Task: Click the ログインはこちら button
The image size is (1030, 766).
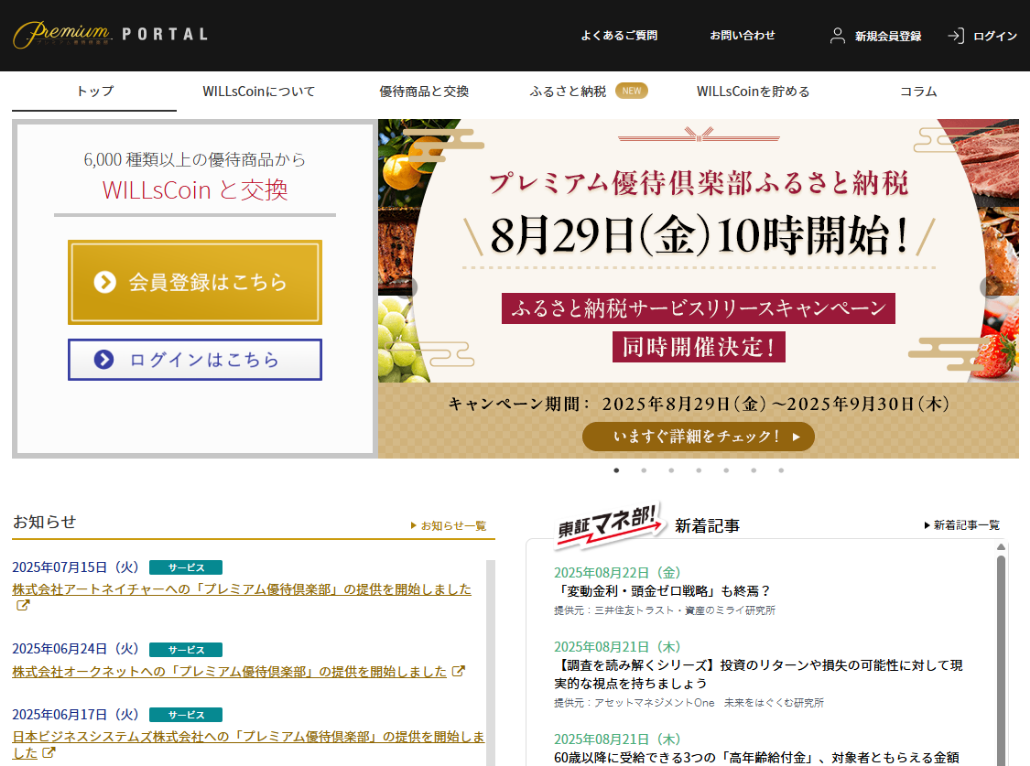Action: [195, 360]
